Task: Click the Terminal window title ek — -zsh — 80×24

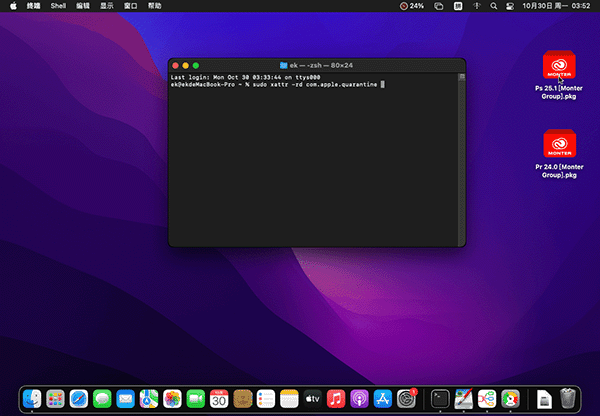Action: point(321,65)
